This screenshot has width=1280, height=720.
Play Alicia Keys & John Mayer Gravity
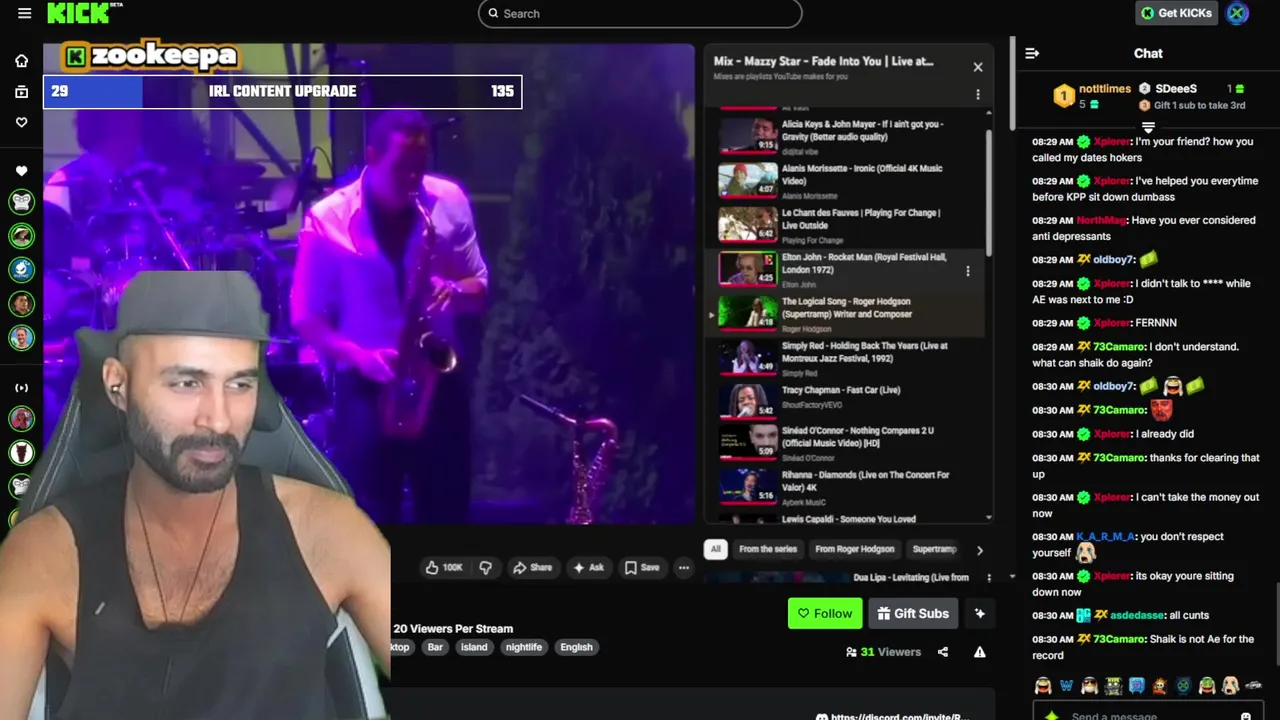(845, 135)
